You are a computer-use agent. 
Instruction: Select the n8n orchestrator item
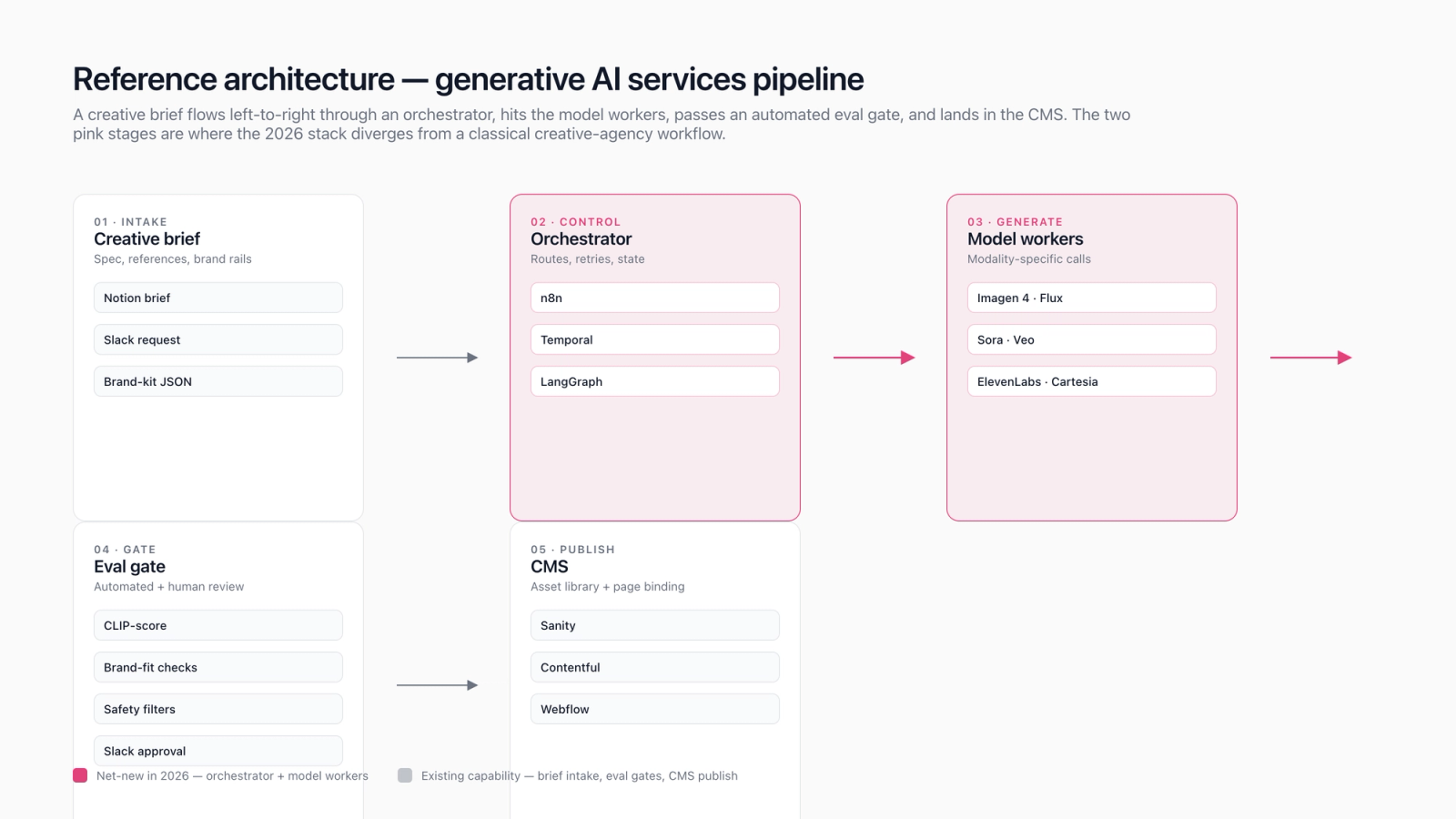(x=655, y=298)
